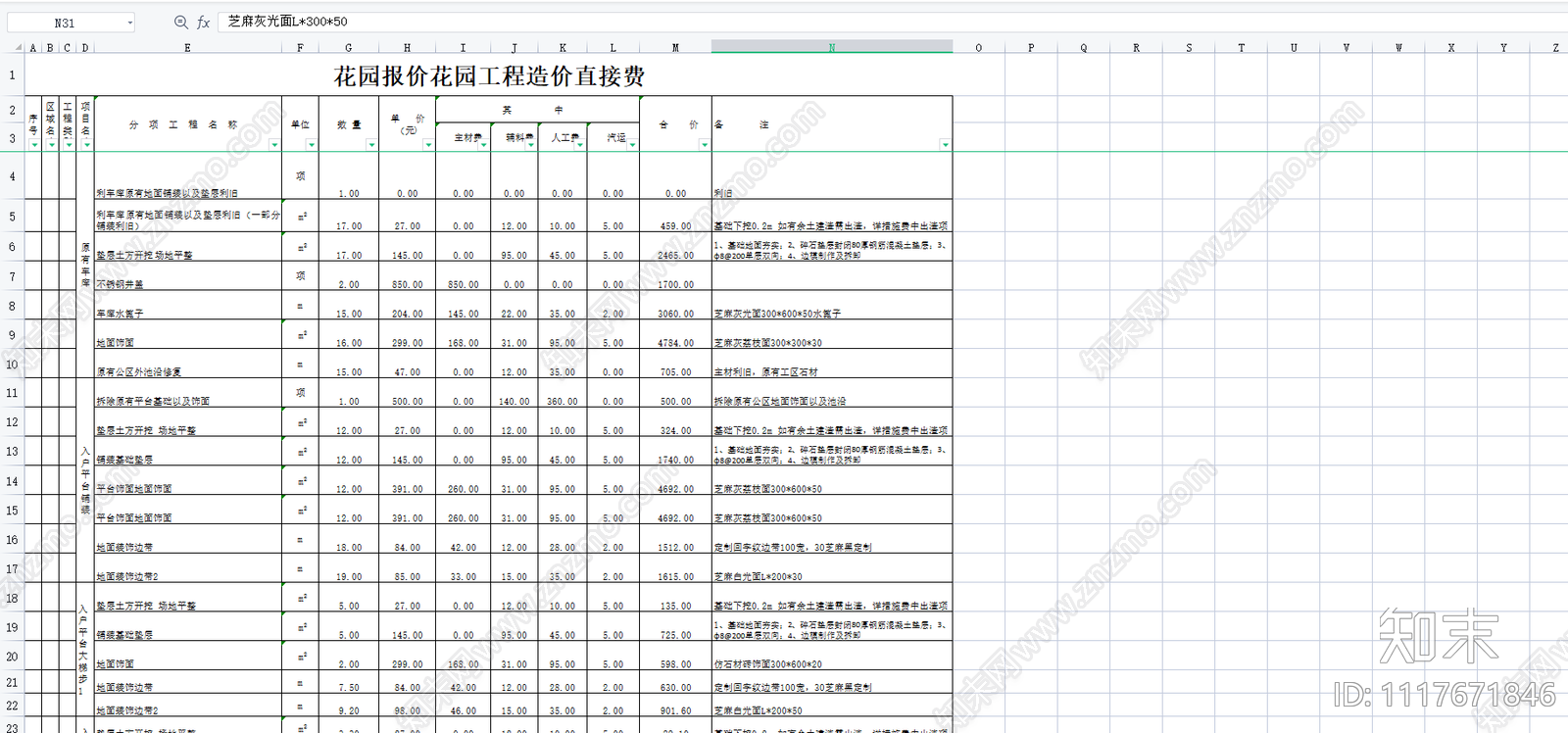Click the select-all corner triangle

click(18, 47)
